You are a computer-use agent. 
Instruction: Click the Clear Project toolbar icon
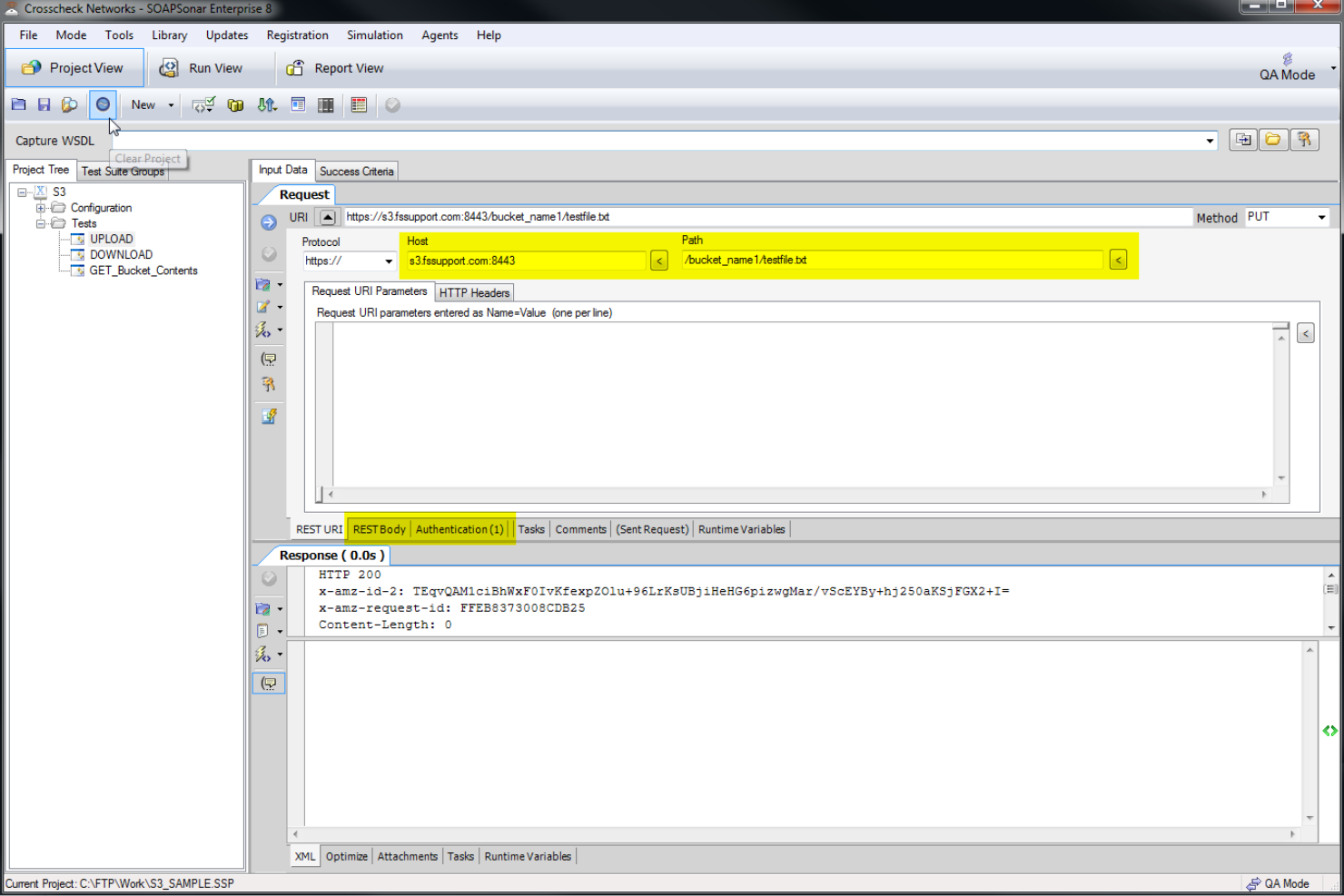tap(103, 104)
